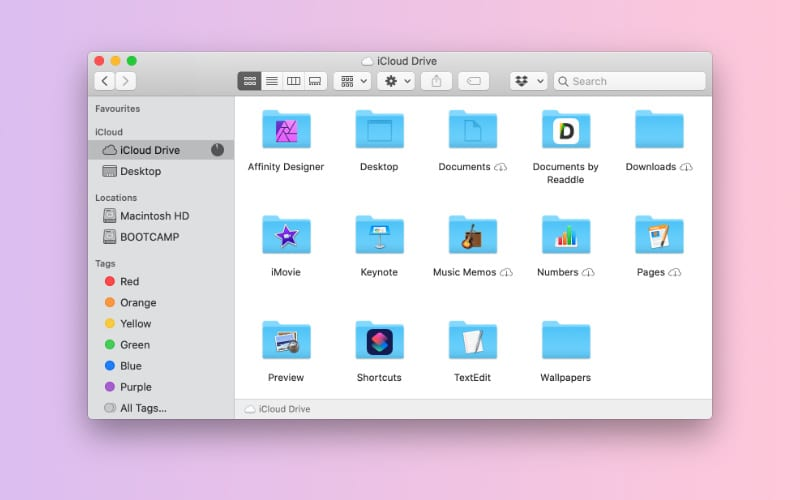This screenshot has height=500, width=800.
Task: Click the Share toolbar icon
Action: tap(436, 81)
